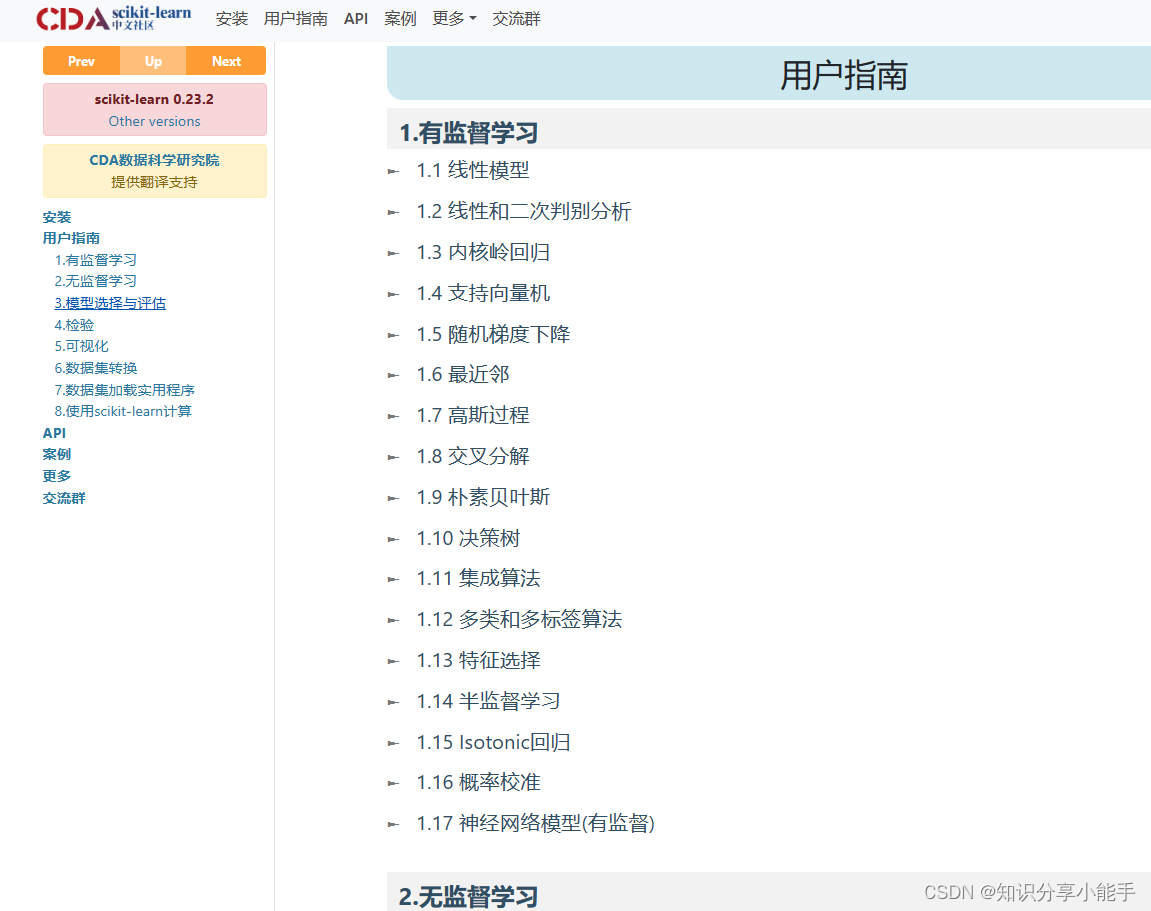Open the 更多 dropdown in the top navigation
1151x911 pixels.
point(454,18)
